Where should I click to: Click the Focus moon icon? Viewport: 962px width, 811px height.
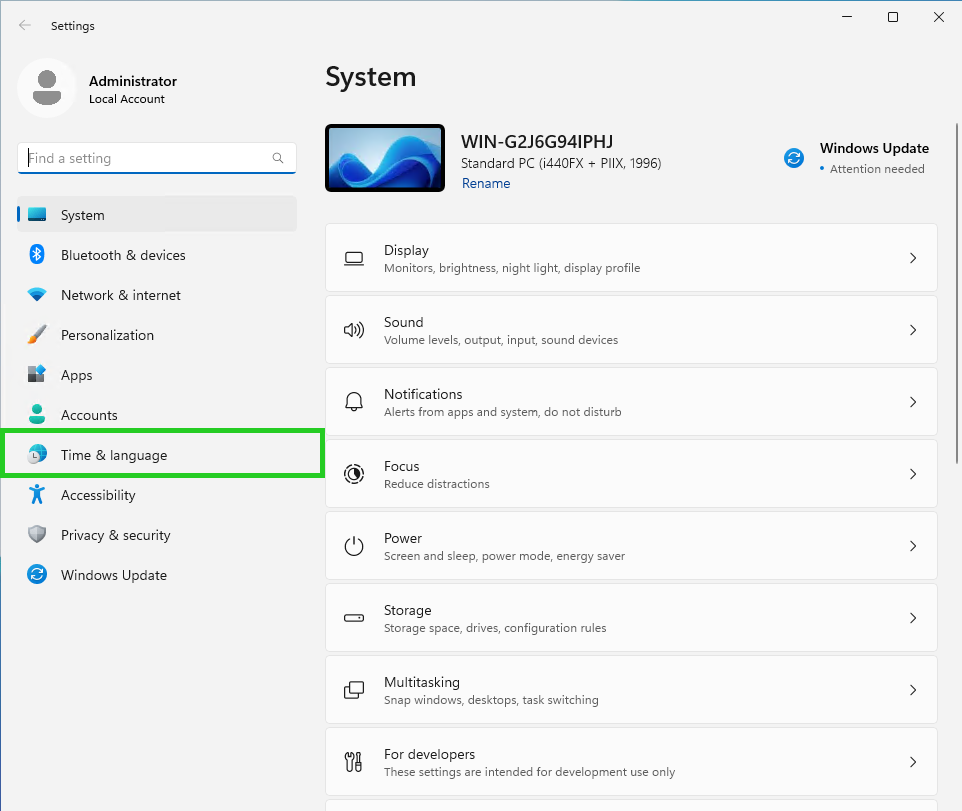click(x=354, y=473)
